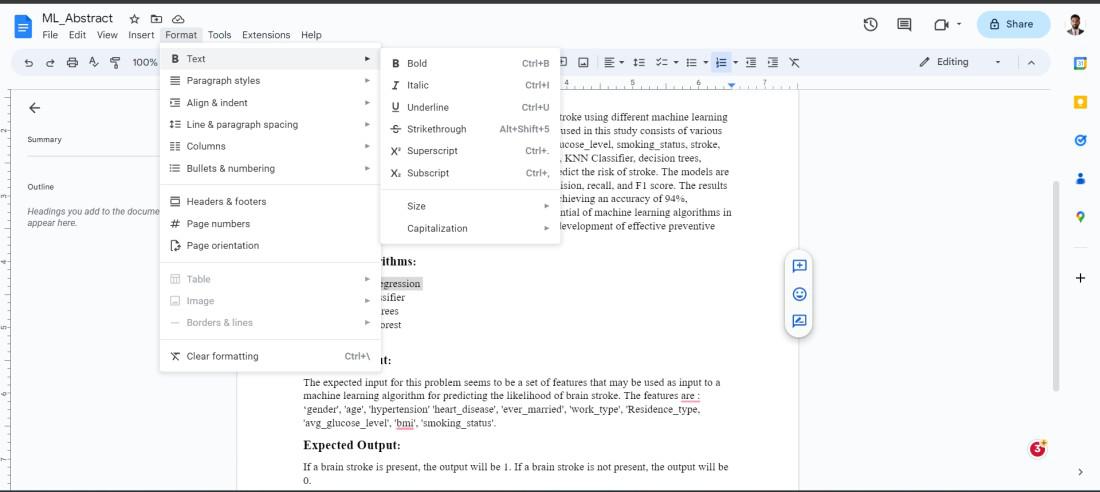Screen dimensions: 1100x492
Task: Open the Zoom level 100% dropdown
Action: (x=145, y=62)
